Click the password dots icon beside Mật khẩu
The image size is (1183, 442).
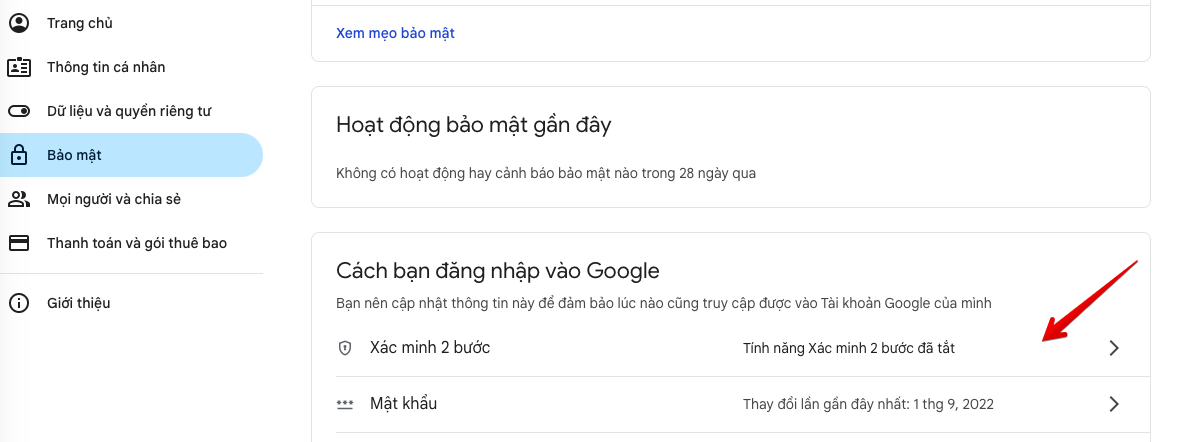tap(345, 404)
